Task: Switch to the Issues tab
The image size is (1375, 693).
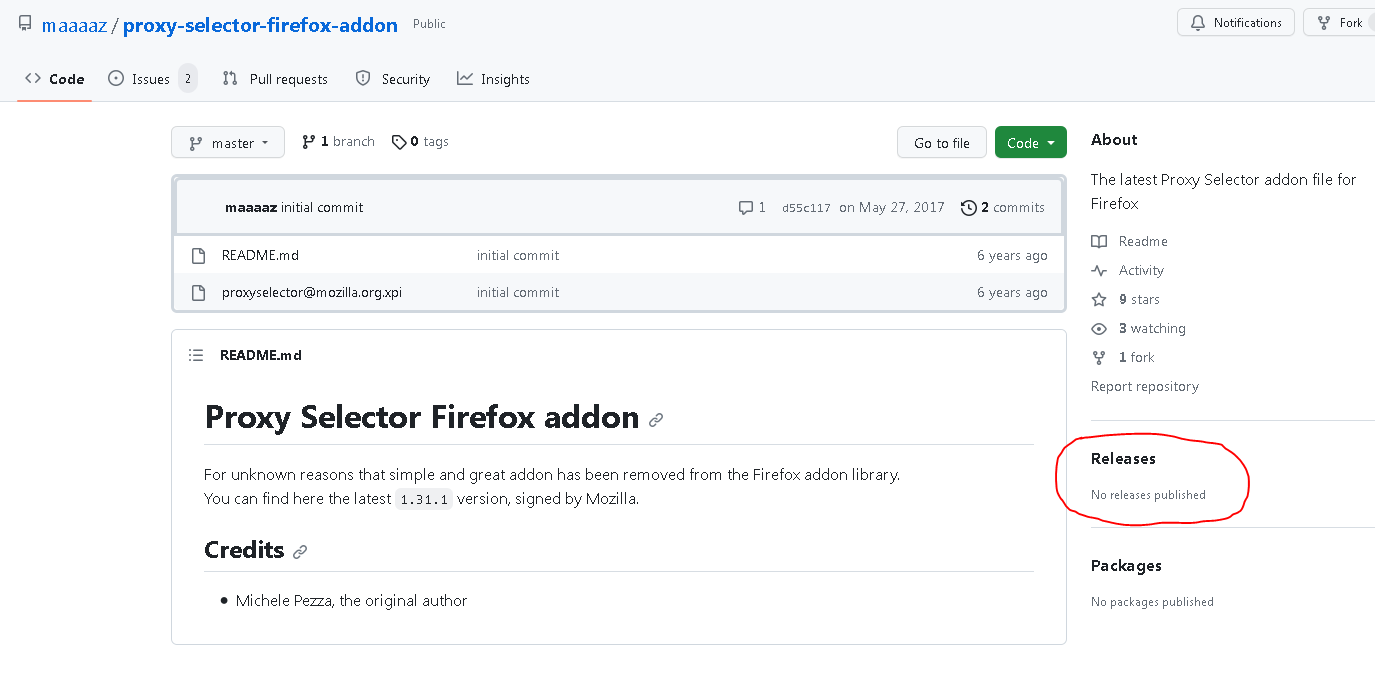Action: coord(152,79)
